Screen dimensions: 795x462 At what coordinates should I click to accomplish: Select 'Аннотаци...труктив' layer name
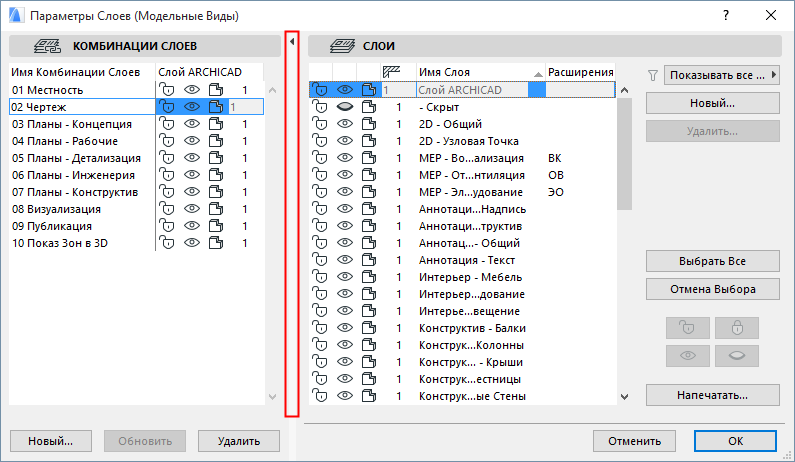tap(470, 226)
